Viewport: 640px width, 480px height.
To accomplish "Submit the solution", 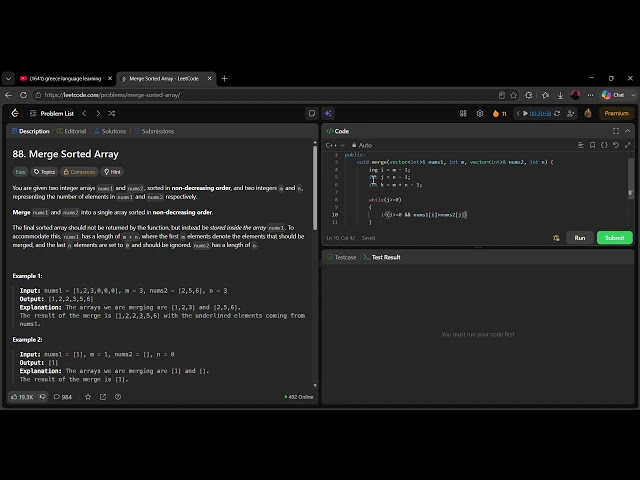I will tap(615, 238).
